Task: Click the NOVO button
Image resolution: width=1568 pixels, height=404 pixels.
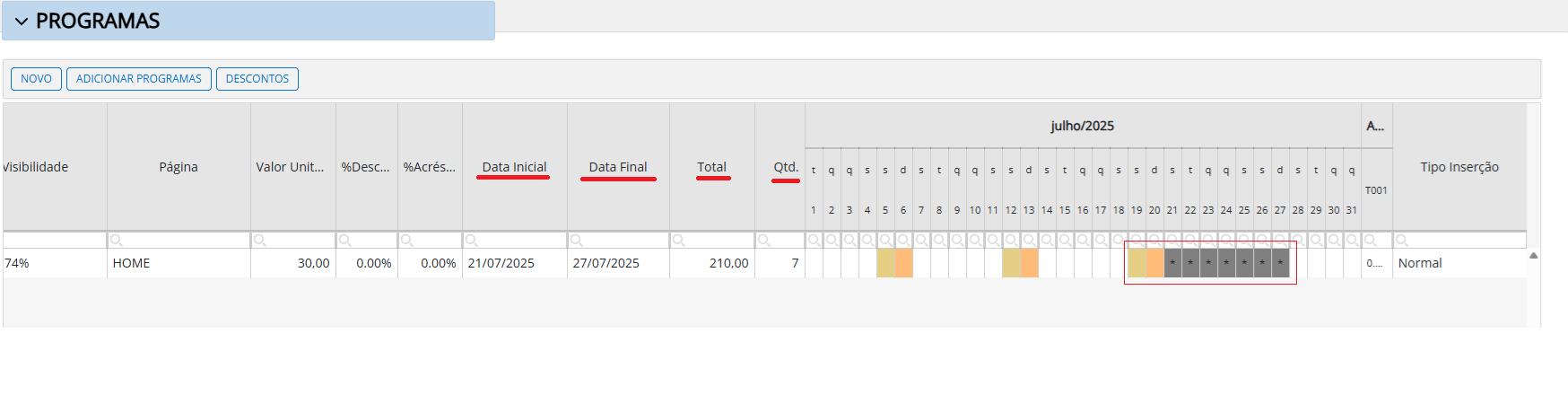Action: coord(37,79)
